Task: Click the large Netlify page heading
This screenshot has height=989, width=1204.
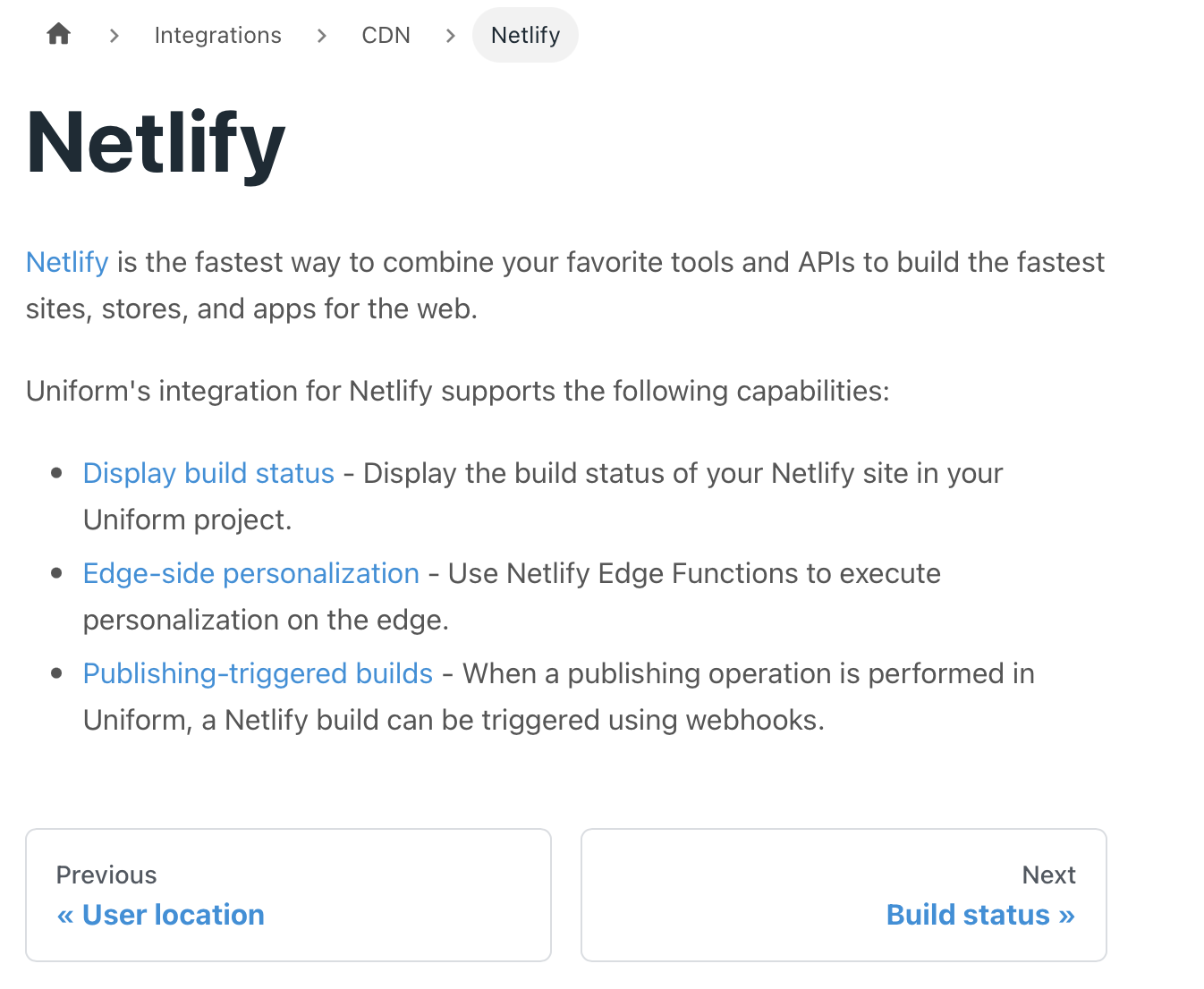Action: (x=156, y=144)
